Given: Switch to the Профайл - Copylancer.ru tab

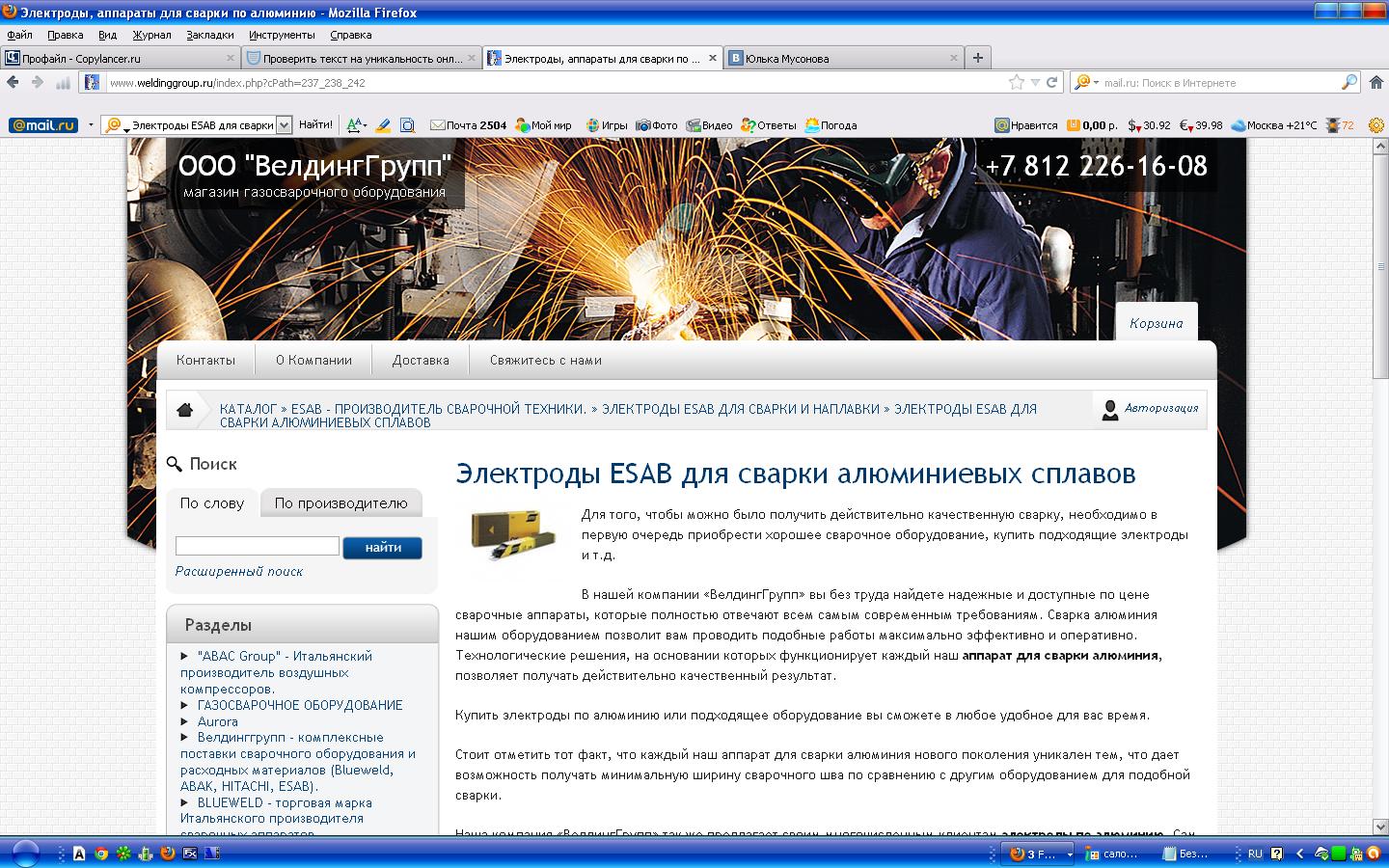Looking at the screenshot, I should [121, 58].
